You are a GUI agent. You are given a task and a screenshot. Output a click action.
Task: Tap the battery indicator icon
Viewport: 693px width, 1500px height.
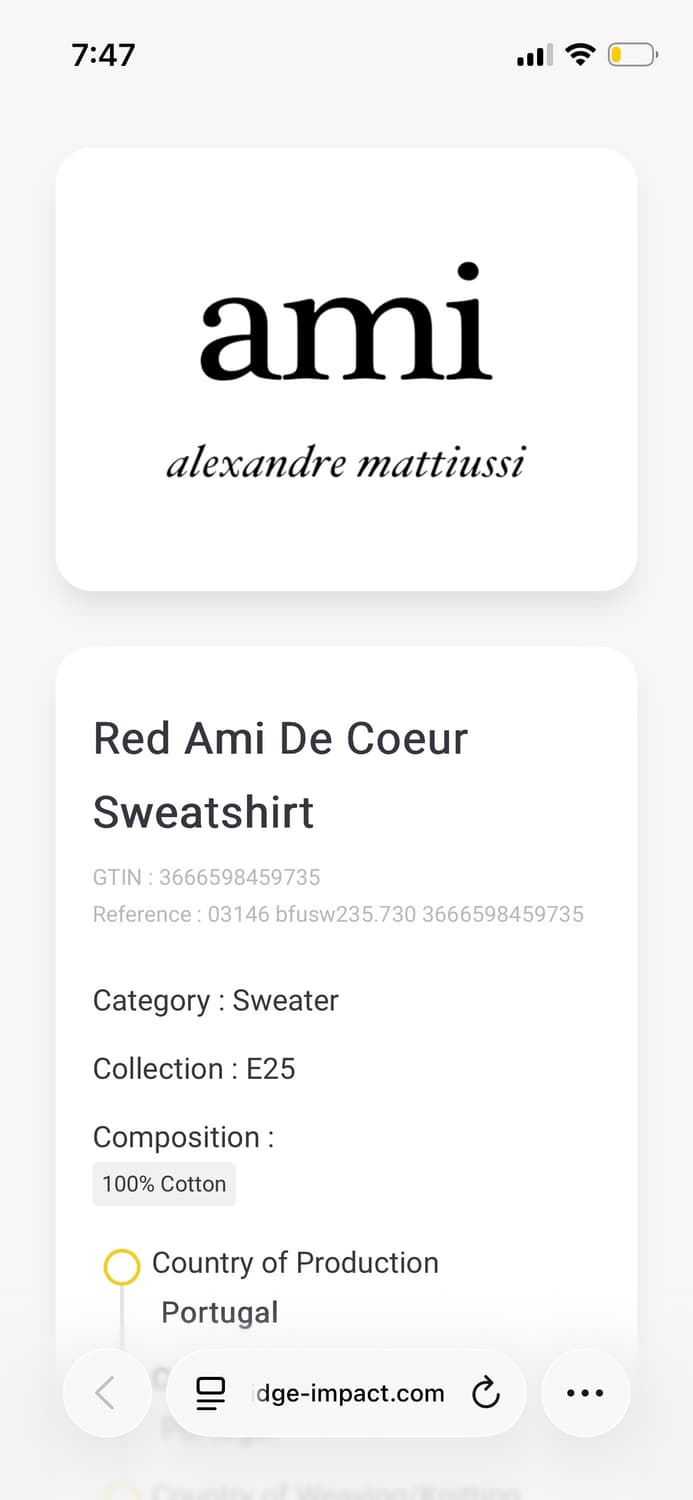pyautogui.click(x=632, y=55)
